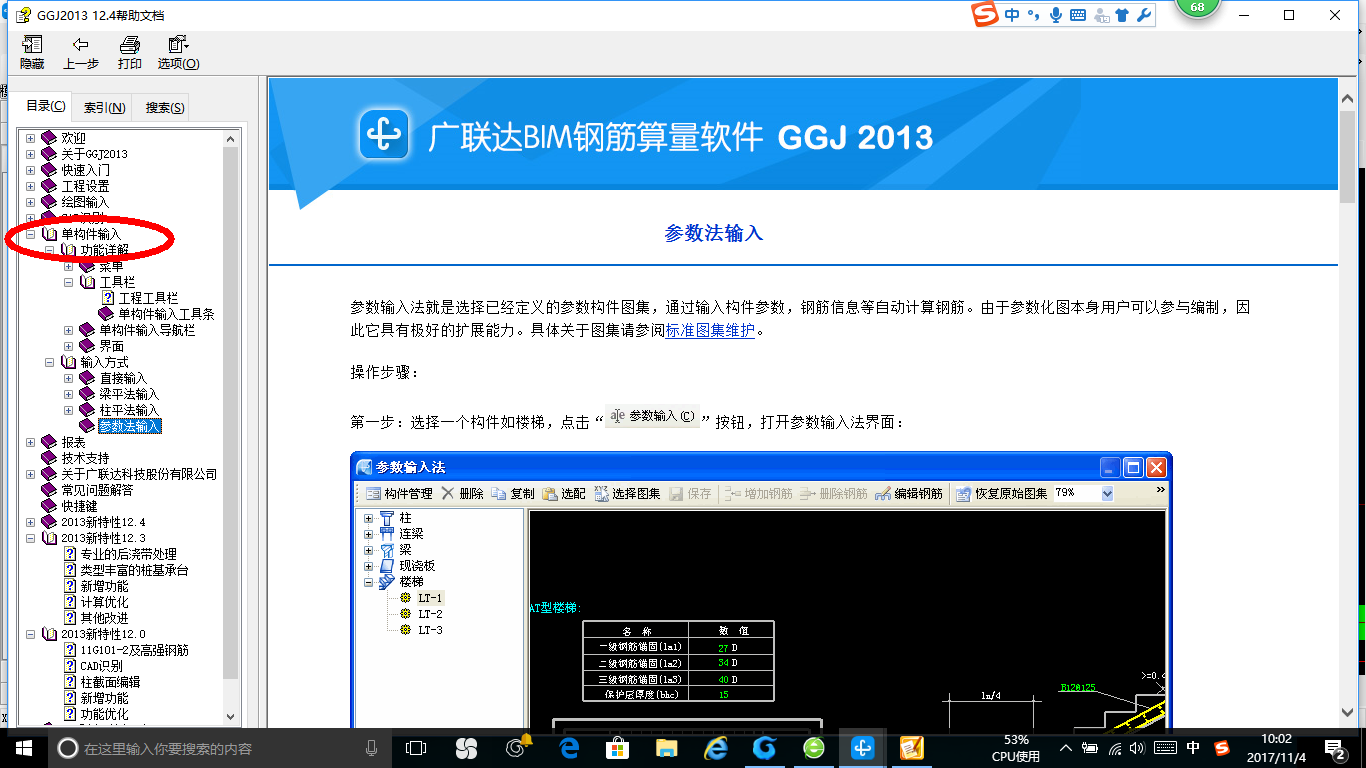
Task: Click the contents tree scrollbar up arrow
Action: tap(231, 138)
